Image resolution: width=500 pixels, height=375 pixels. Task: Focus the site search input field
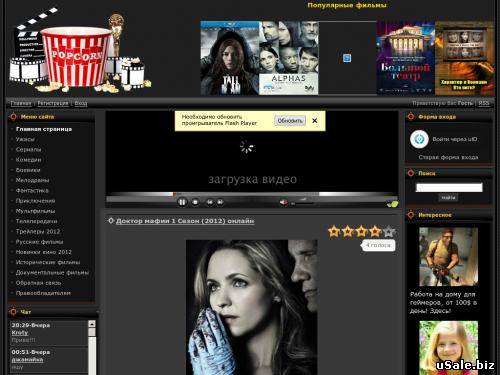coord(449,187)
